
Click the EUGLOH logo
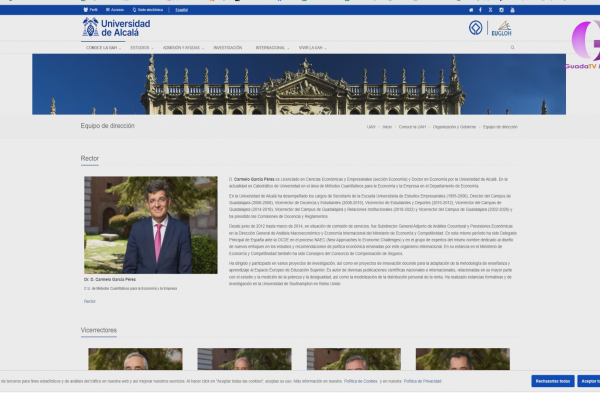coord(501,28)
